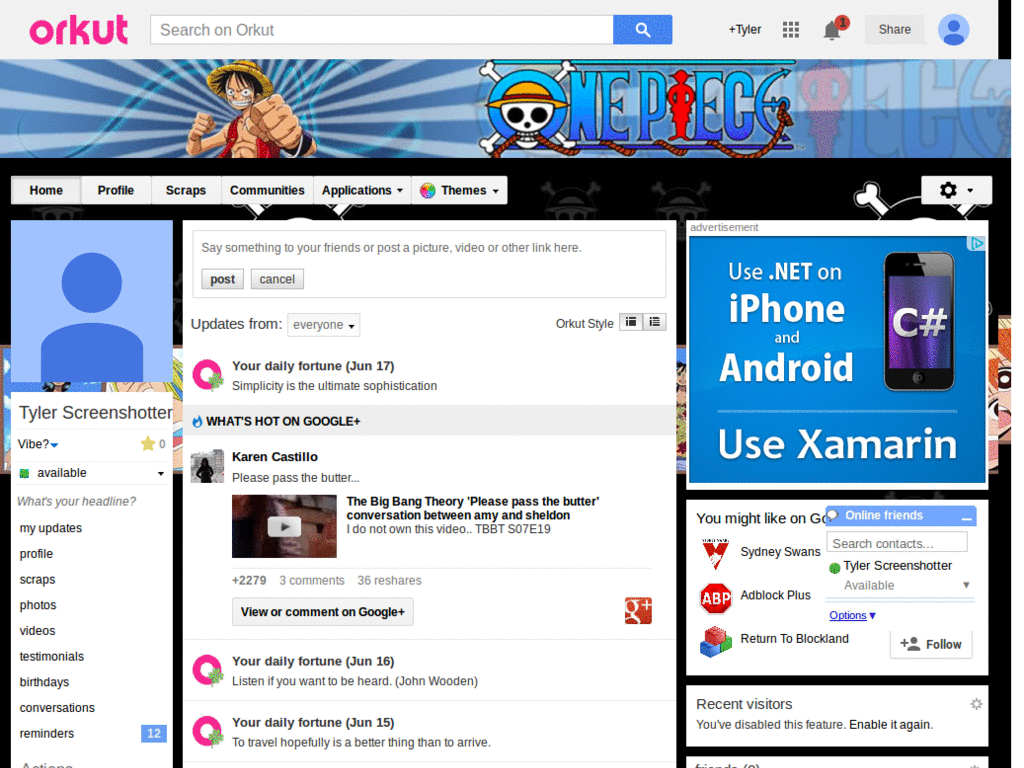Click the AdChoices icon on advertisement

coord(976,244)
